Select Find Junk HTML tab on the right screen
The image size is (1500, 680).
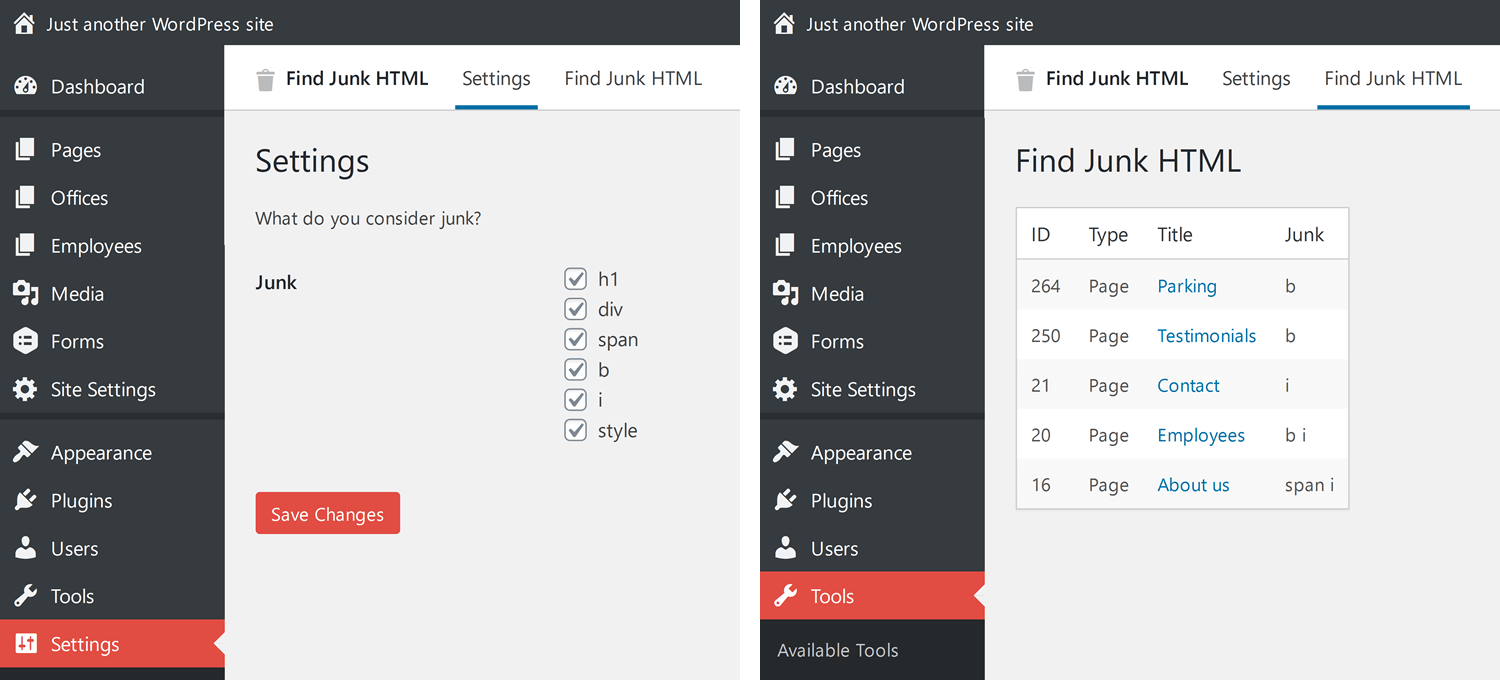coord(1393,78)
